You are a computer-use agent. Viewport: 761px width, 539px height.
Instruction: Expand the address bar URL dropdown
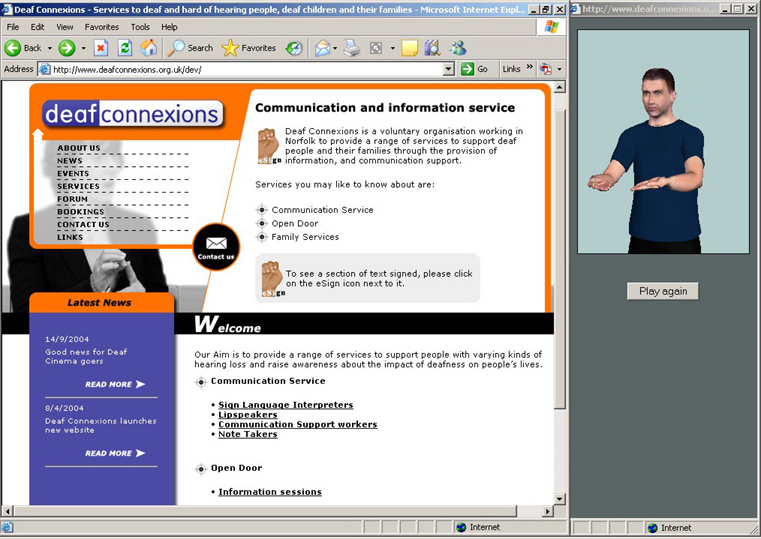[449, 69]
